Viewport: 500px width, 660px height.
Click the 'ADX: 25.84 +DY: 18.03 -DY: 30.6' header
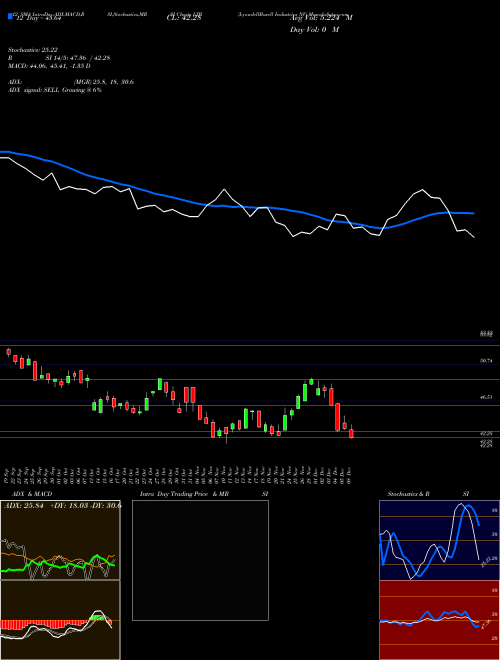(62, 506)
